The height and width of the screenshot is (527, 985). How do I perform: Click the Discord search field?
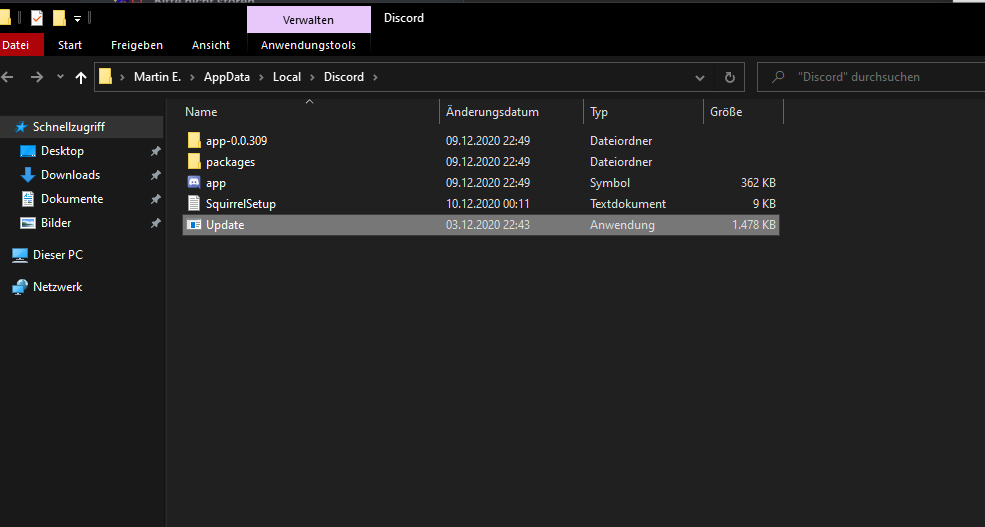tap(871, 77)
